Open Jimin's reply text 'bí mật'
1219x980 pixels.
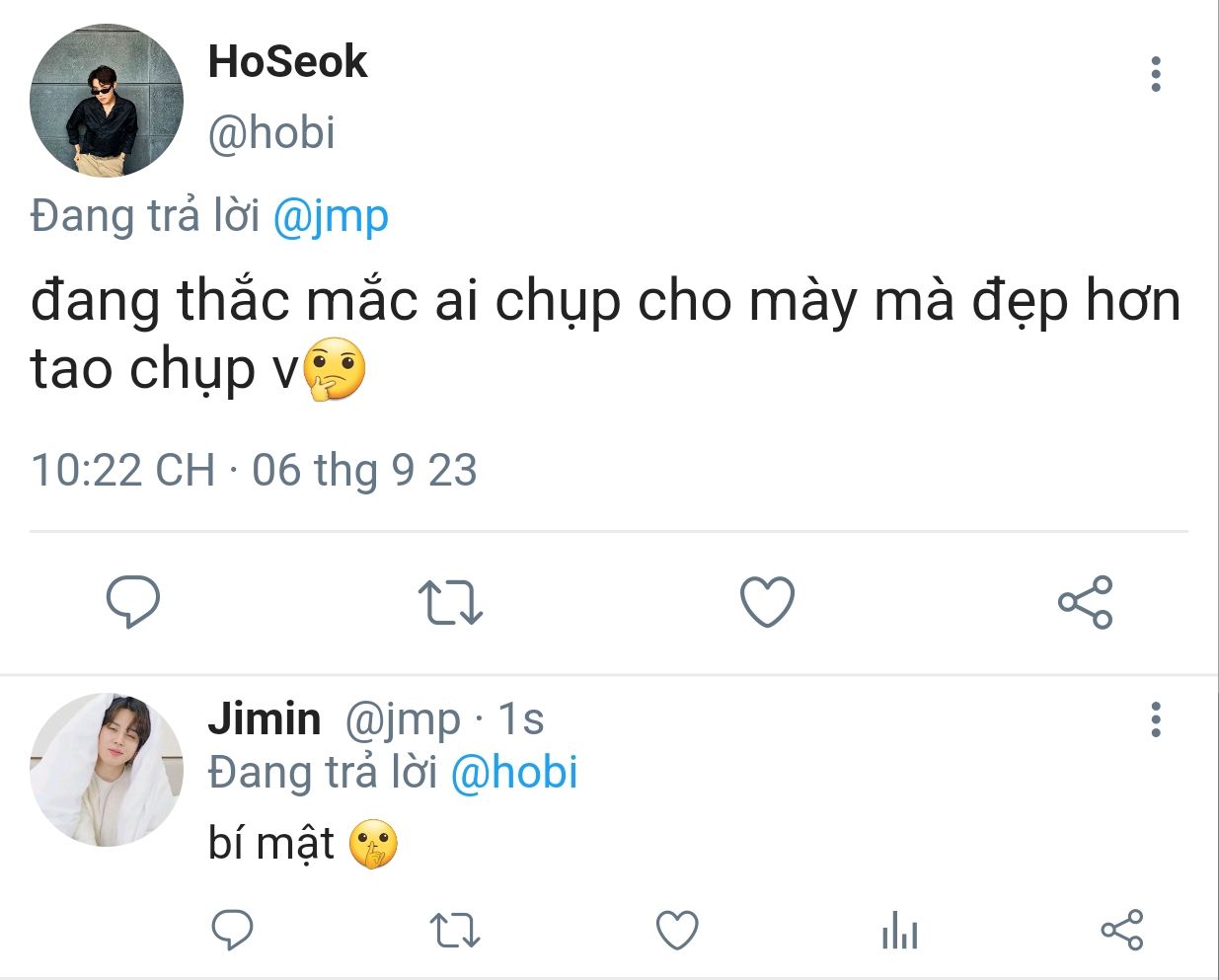[270, 844]
